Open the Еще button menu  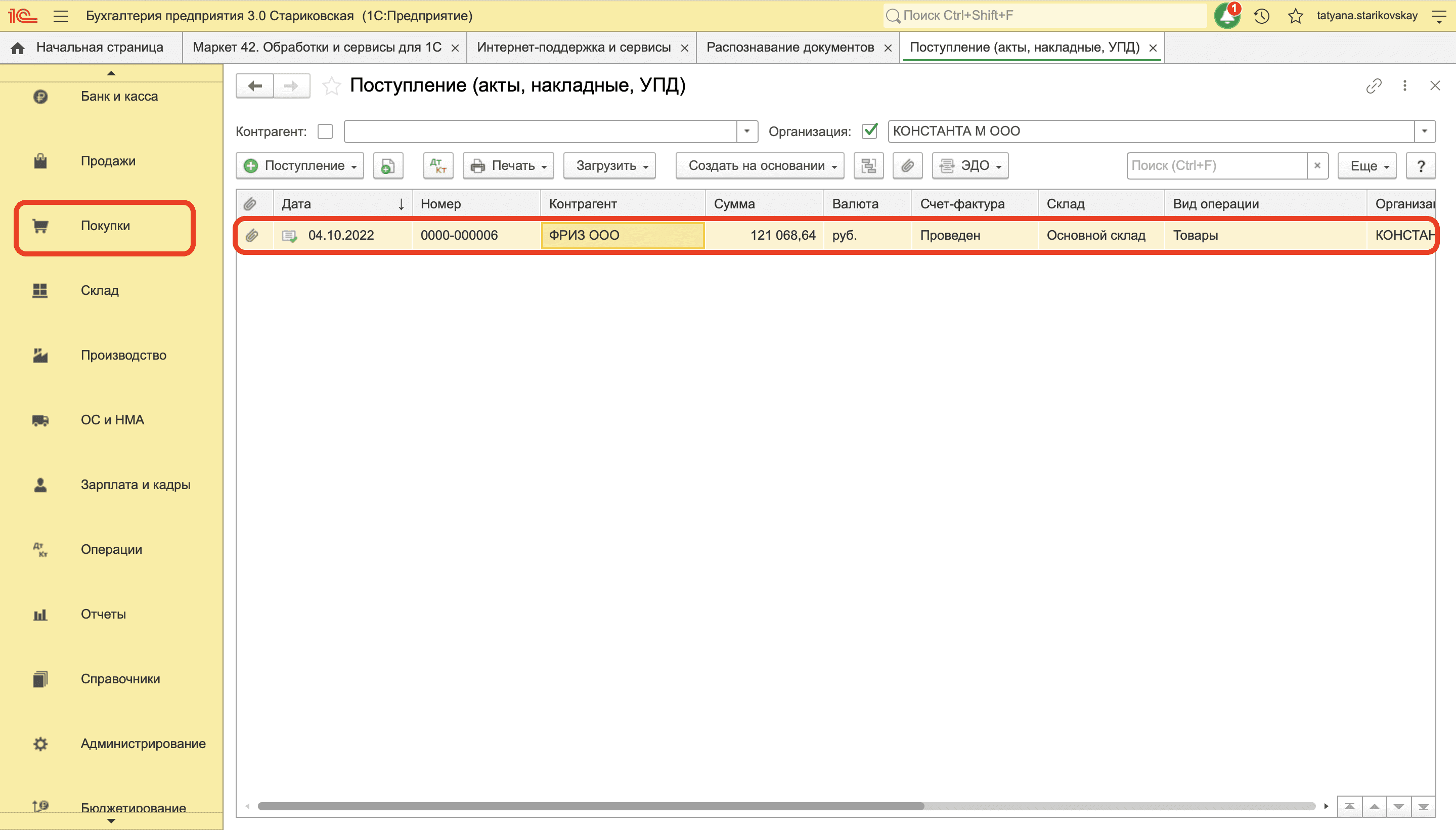[1366, 165]
